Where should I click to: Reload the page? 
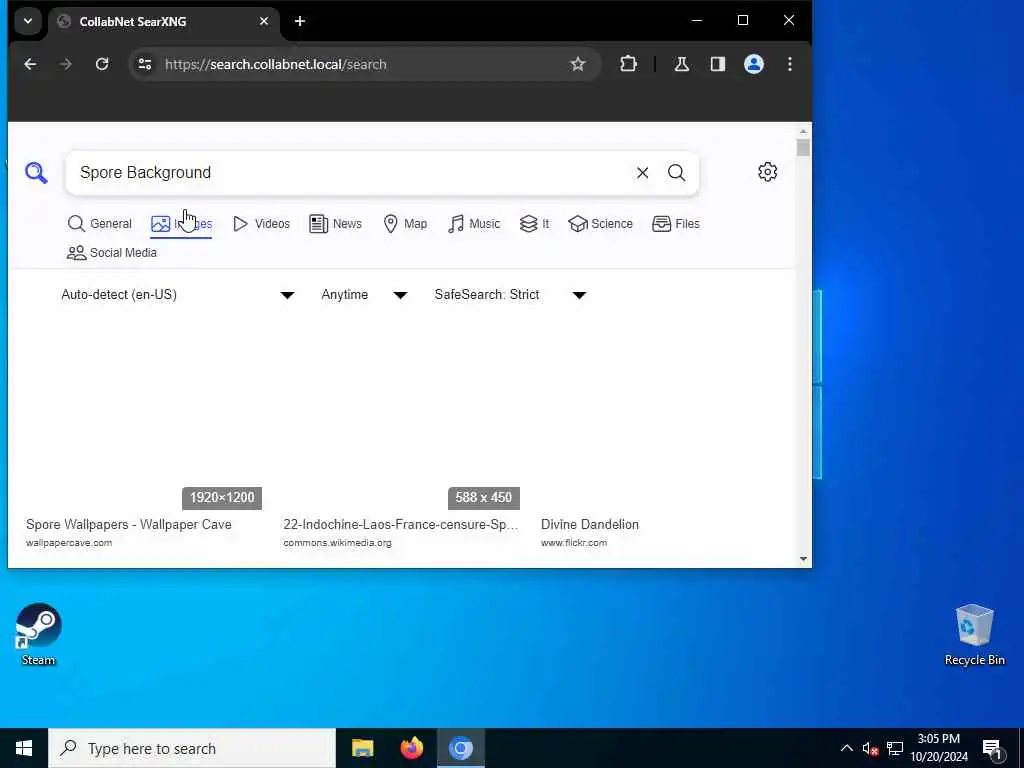[102, 64]
